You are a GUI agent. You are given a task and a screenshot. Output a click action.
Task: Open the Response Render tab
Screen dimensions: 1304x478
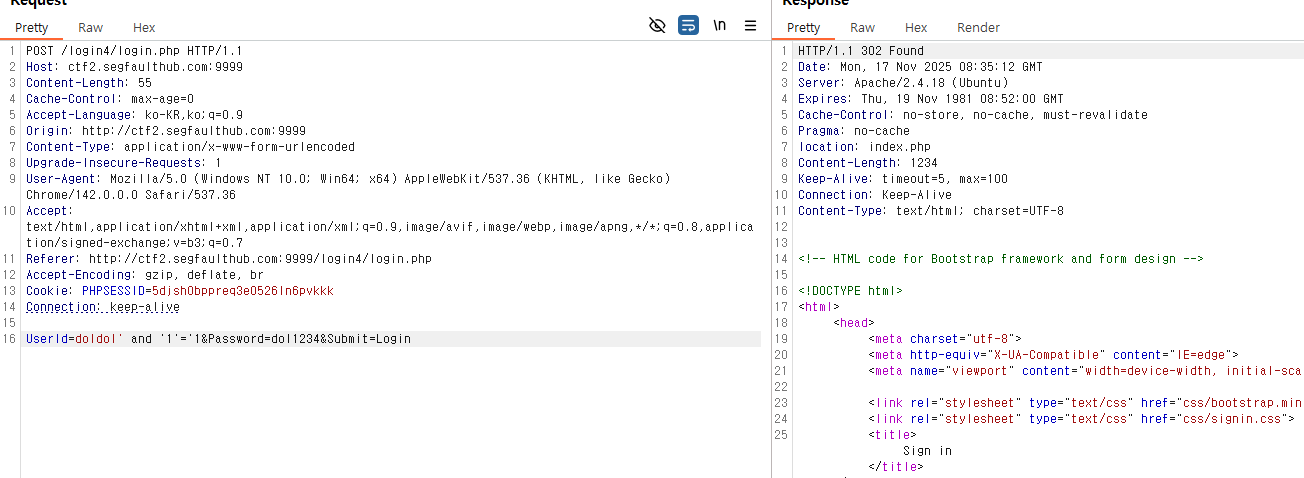point(977,28)
